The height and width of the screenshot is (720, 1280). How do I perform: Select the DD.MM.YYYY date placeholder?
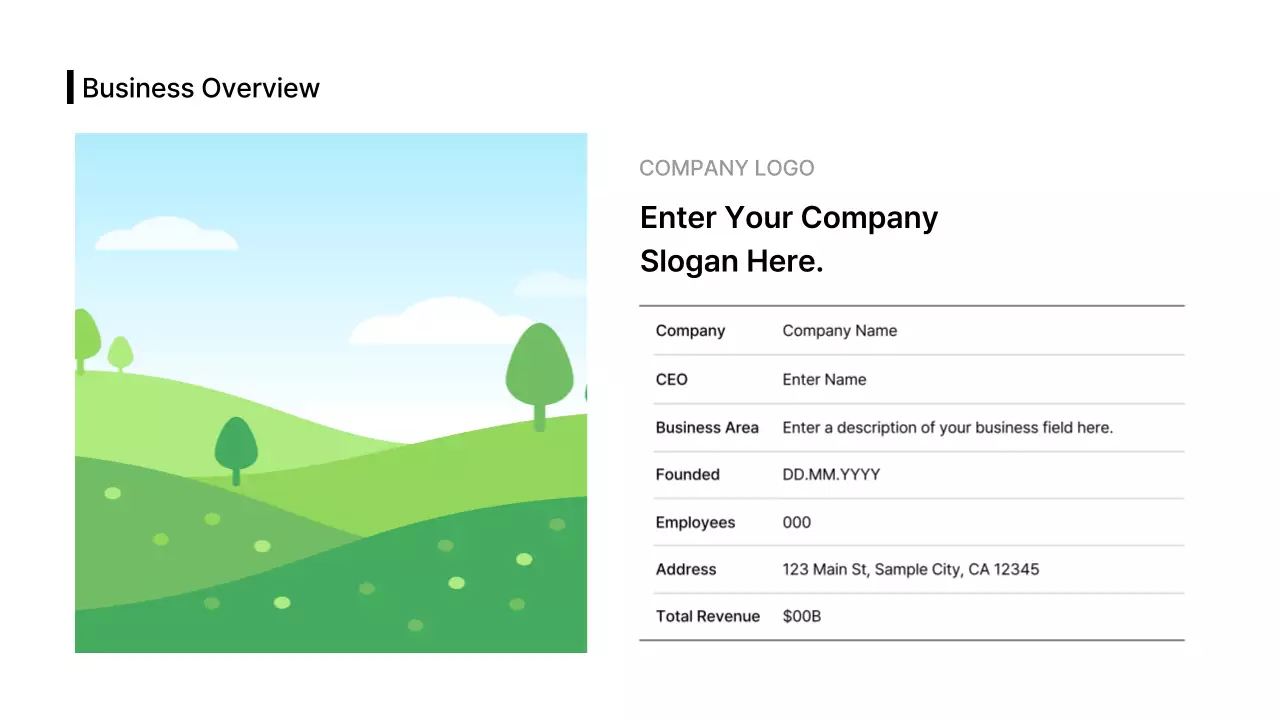[x=831, y=475]
